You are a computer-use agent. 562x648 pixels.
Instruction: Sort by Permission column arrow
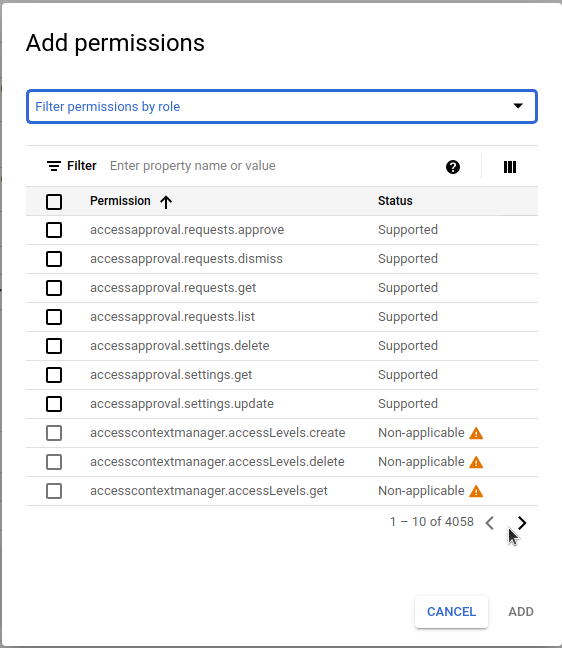166,202
